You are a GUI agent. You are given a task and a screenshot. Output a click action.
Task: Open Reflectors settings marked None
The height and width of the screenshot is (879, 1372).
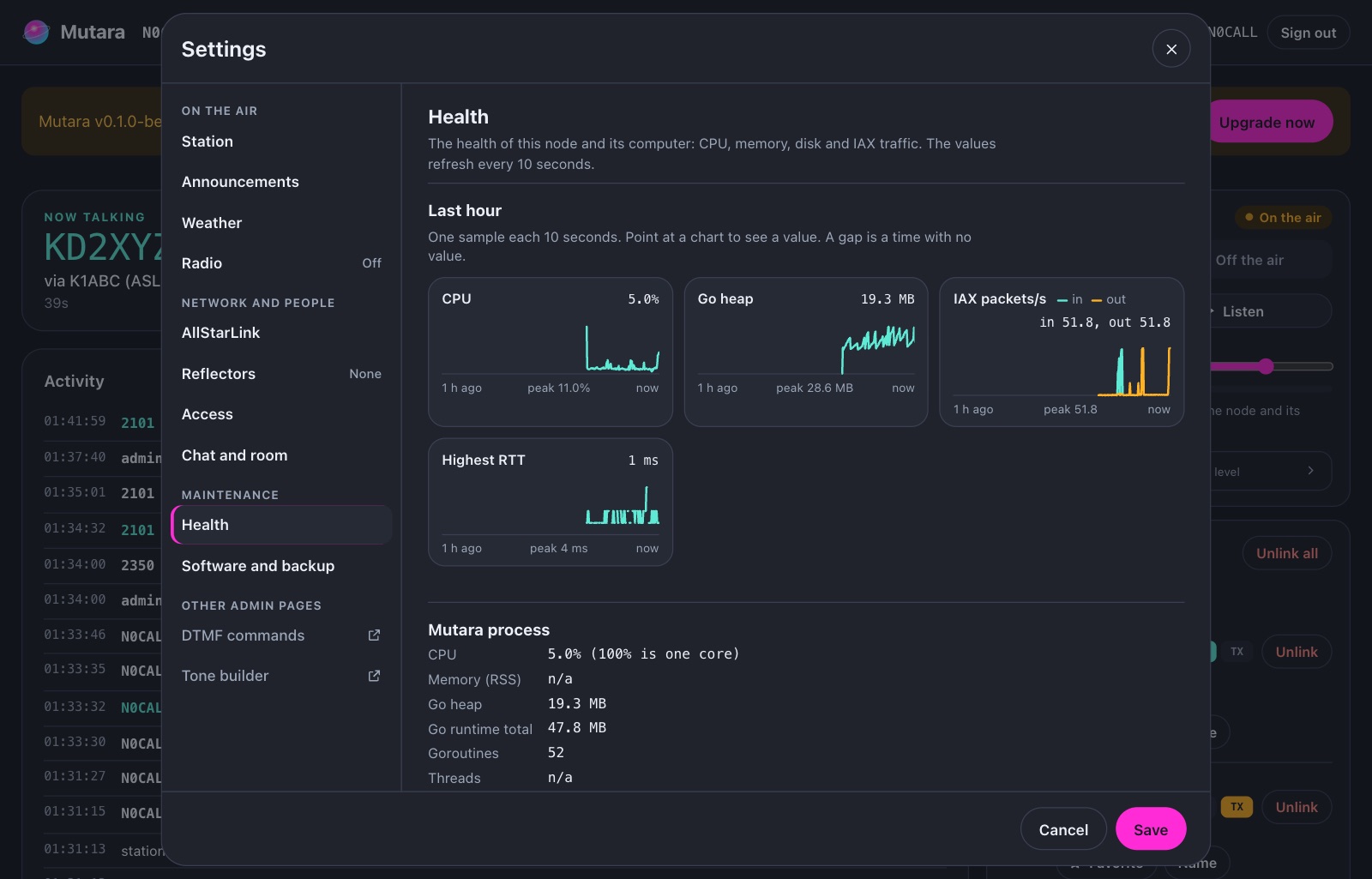(x=281, y=374)
